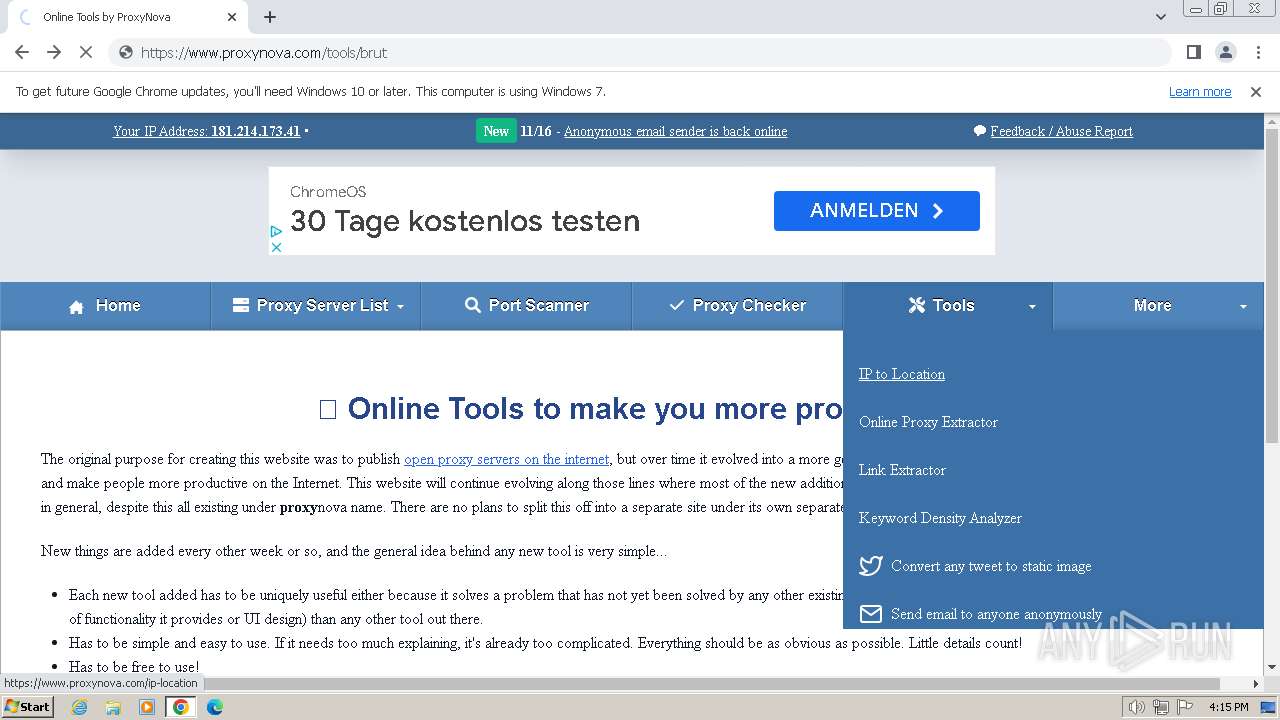Open the side panel icon

(x=1193, y=52)
